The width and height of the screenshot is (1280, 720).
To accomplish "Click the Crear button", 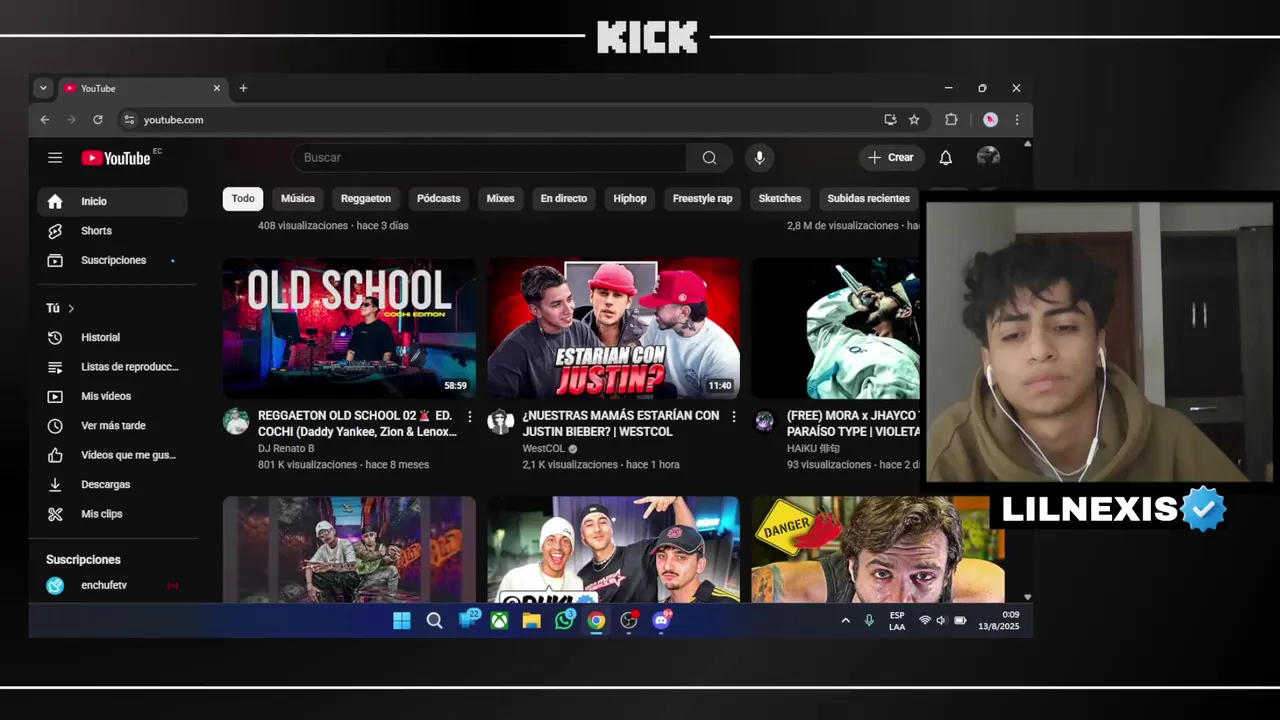I will pyautogui.click(x=890, y=158).
